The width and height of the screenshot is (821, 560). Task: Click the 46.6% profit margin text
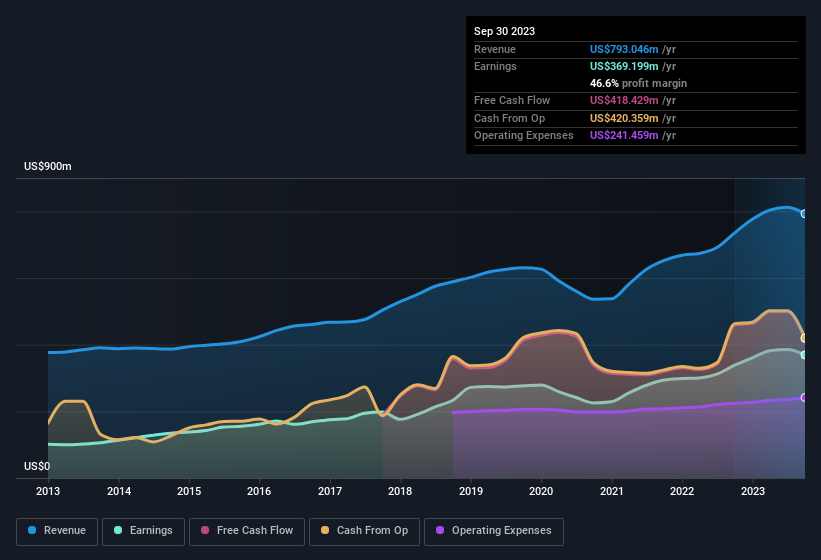point(638,83)
